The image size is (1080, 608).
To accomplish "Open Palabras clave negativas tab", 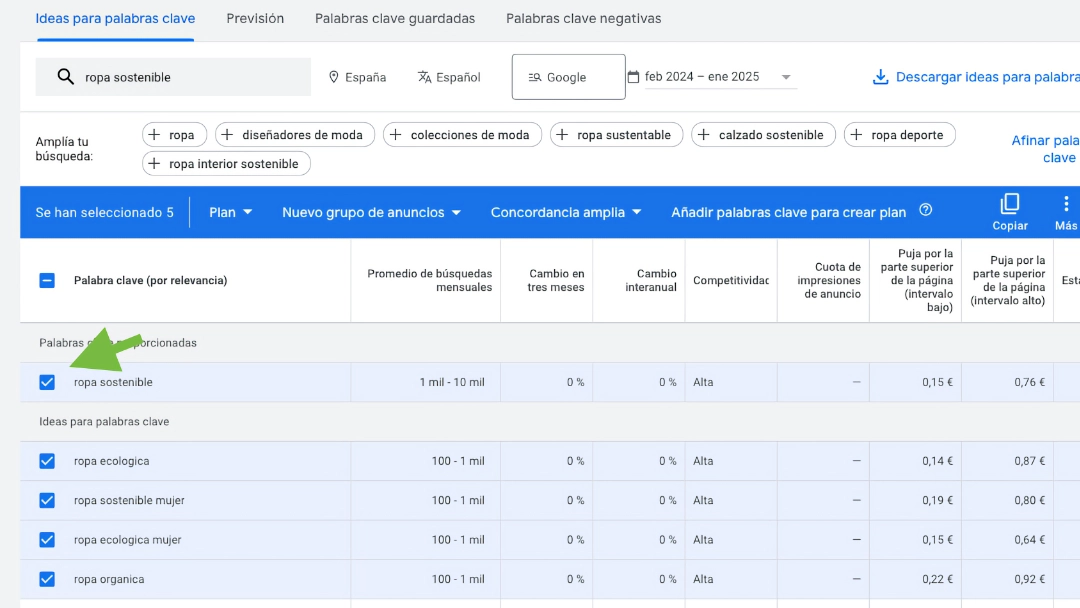I will tap(583, 19).
